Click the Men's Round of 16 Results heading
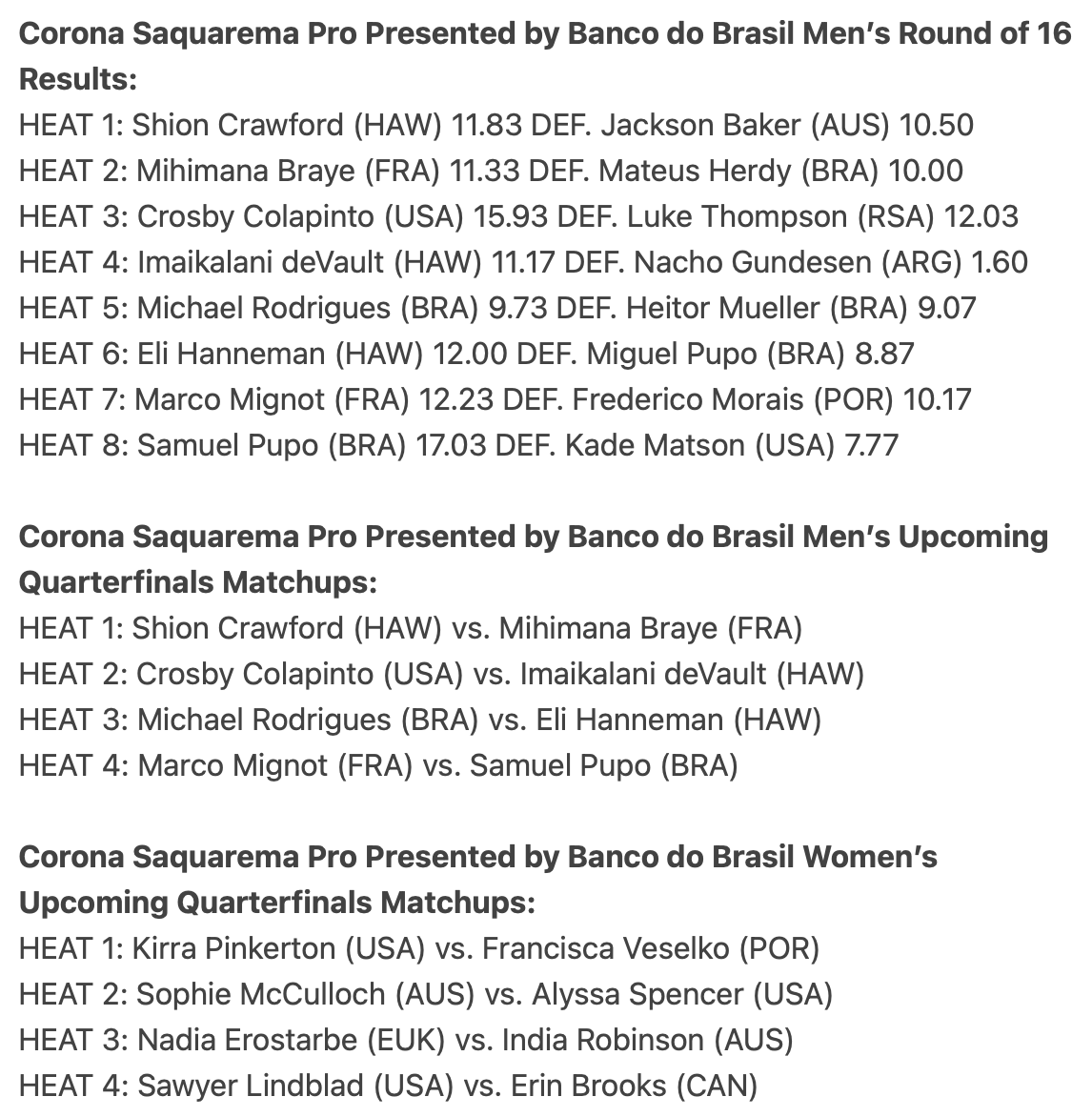Viewport: 1092px width, 1117px height. tap(545, 56)
